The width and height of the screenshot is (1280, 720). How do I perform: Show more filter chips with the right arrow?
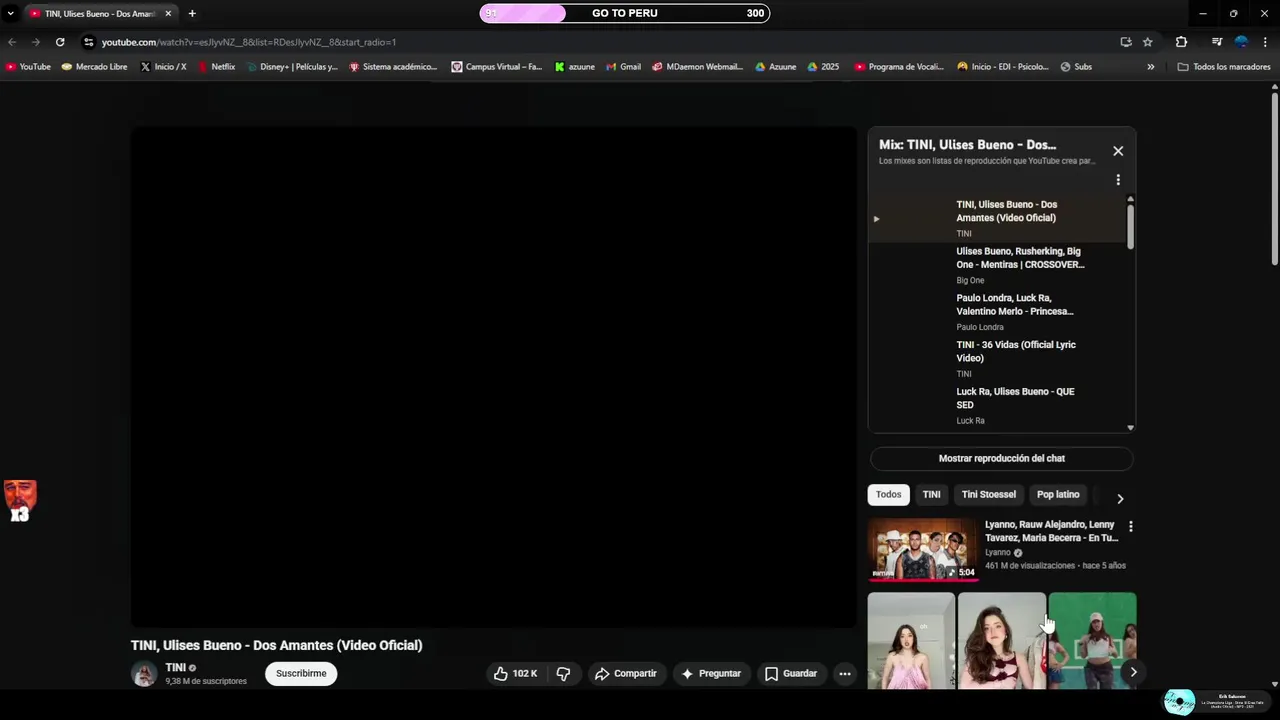tap(1120, 498)
